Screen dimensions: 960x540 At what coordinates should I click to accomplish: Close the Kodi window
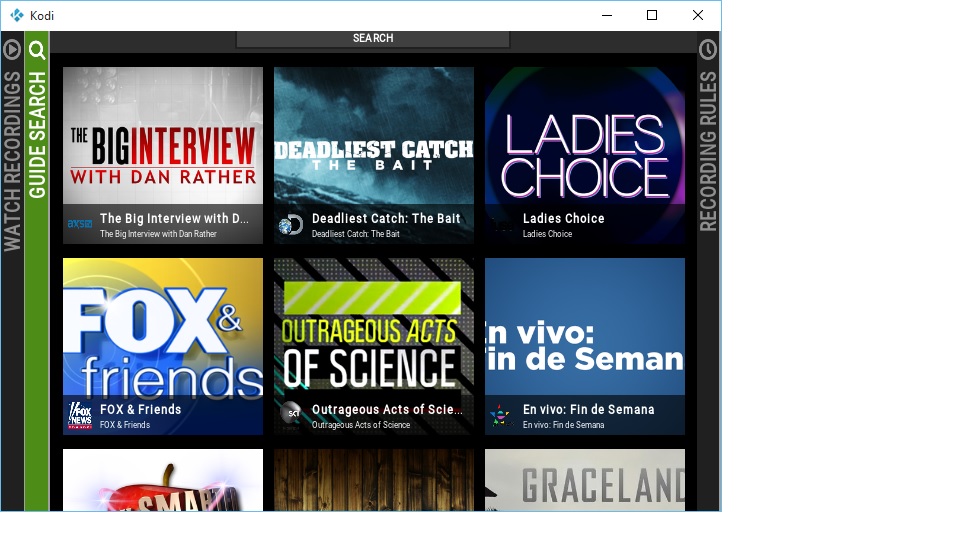click(697, 15)
